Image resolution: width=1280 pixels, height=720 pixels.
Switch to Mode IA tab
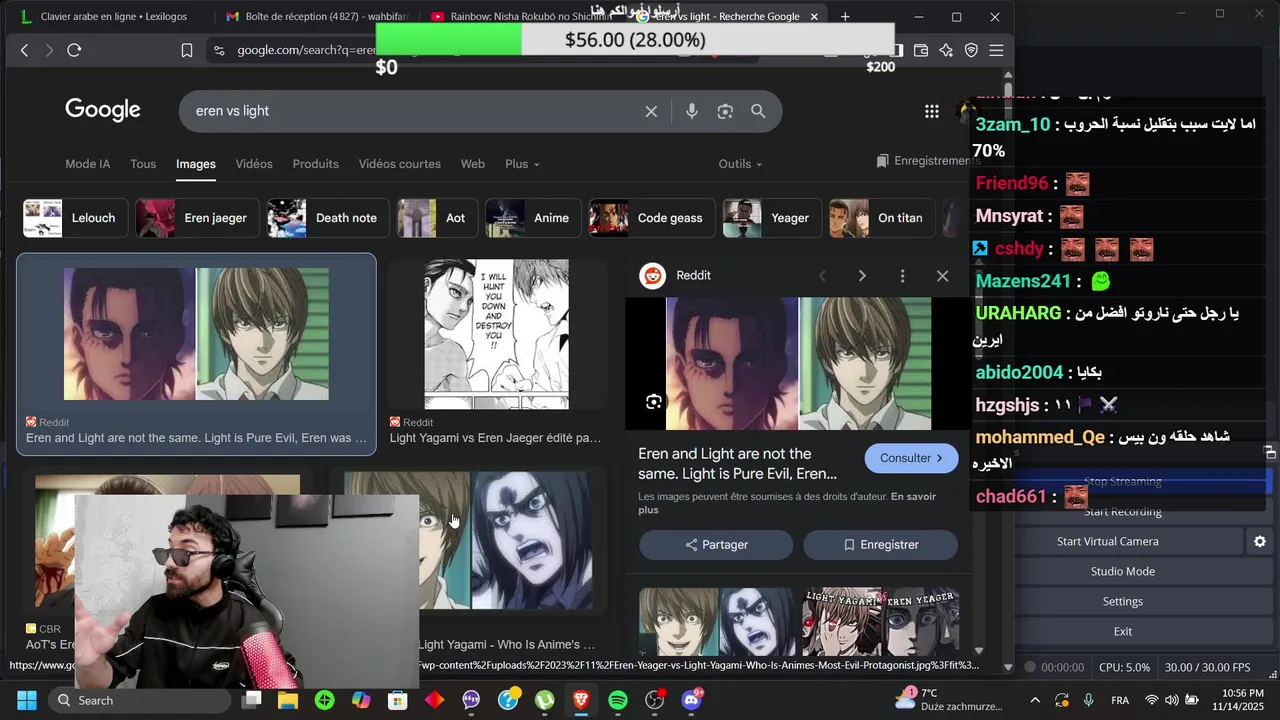pyautogui.click(x=88, y=164)
